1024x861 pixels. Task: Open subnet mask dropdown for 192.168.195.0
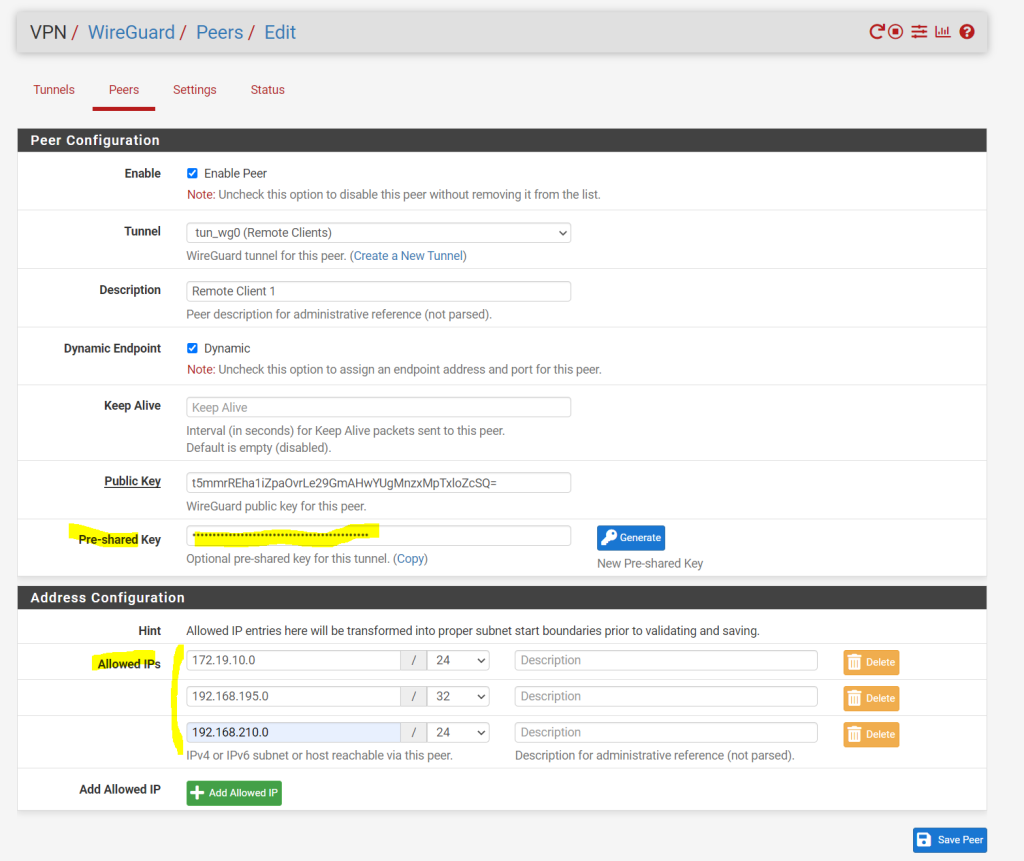click(x=458, y=696)
